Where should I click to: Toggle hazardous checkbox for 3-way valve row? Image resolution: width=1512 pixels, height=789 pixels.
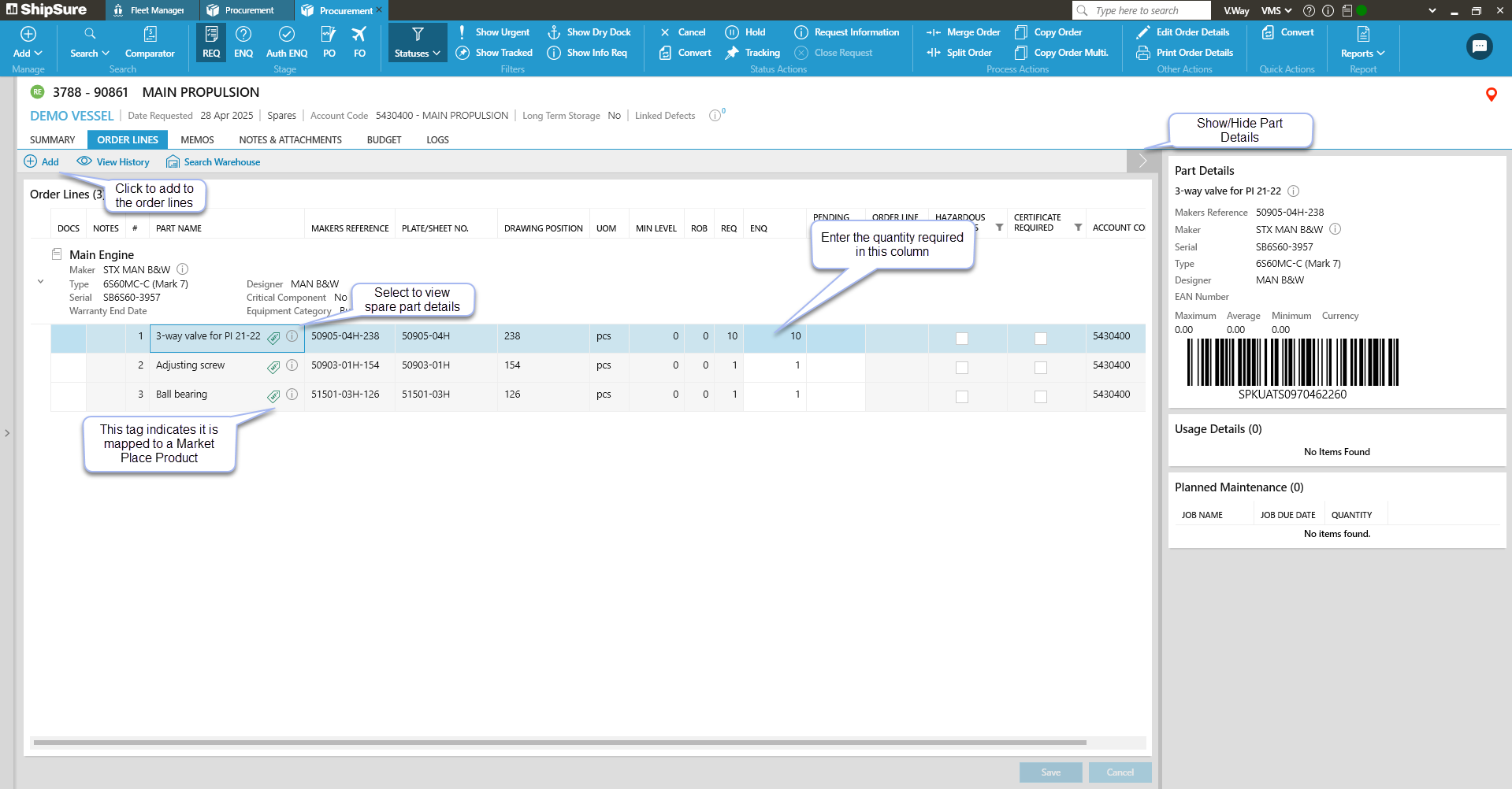[961, 339]
